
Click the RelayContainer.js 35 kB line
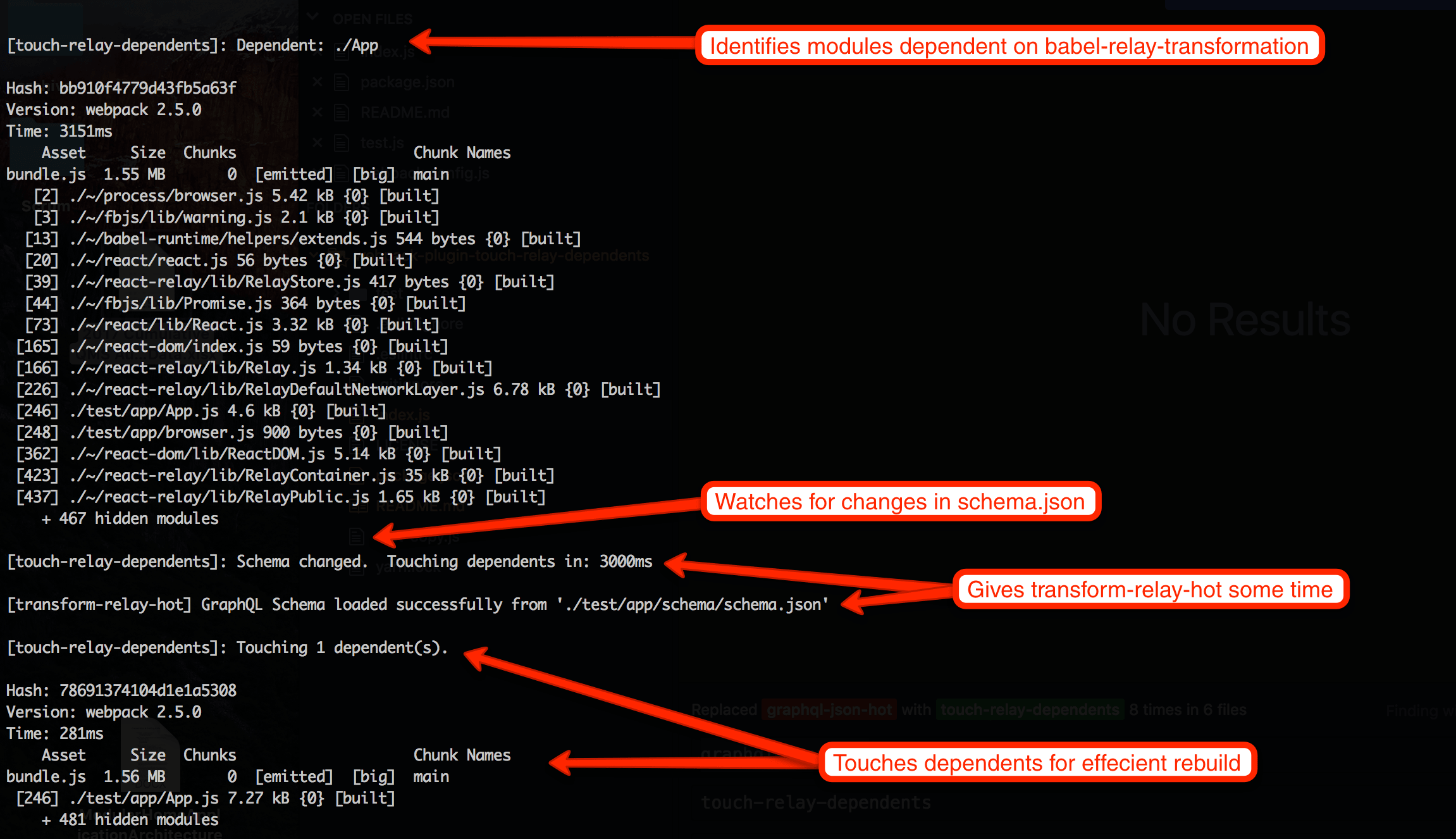coord(285,475)
